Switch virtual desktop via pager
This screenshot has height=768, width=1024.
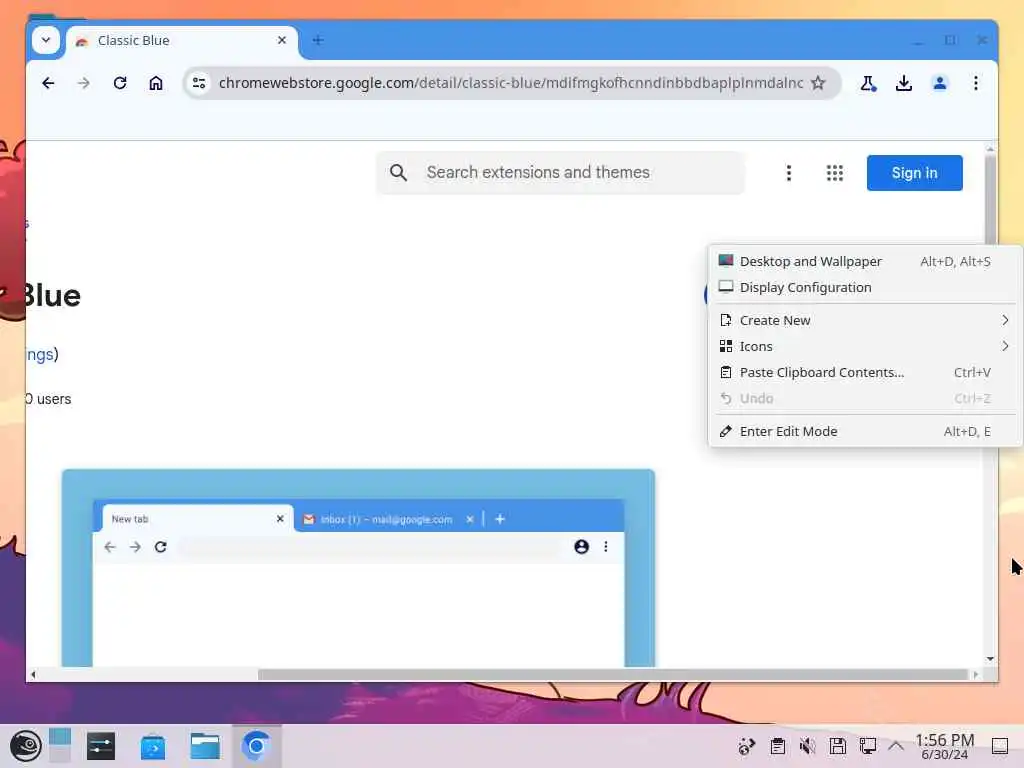(x=59, y=746)
